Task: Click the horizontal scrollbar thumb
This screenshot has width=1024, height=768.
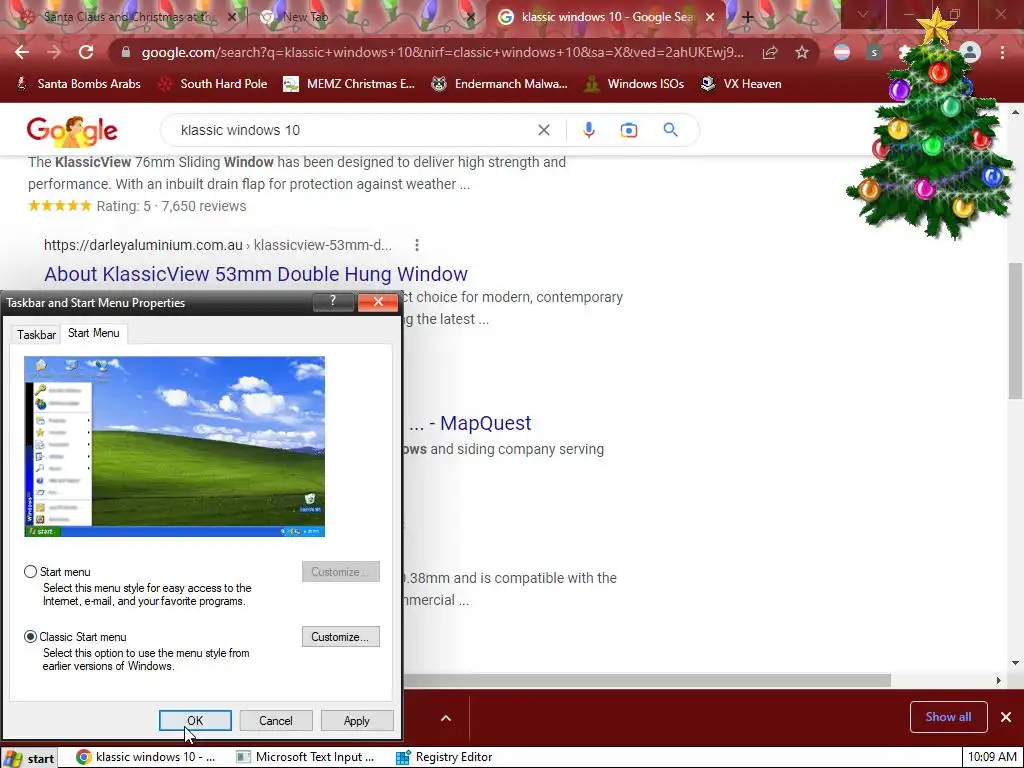Action: point(647,680)
